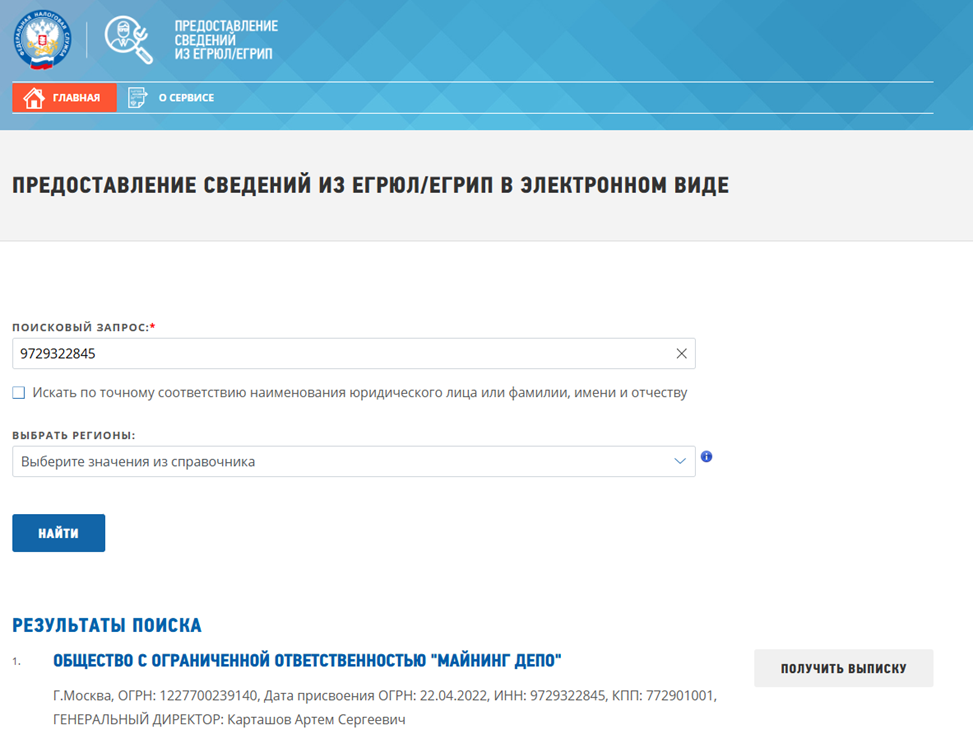Click the Federal Tax Service emblem logo
The image size is (973, 744).
42,40
